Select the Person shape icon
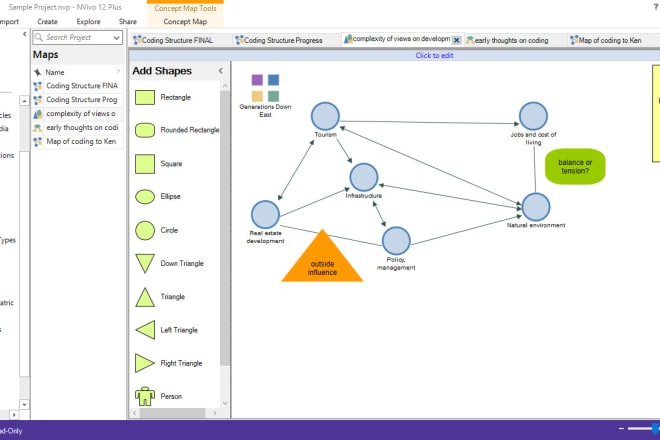 (x=145, y=396)
